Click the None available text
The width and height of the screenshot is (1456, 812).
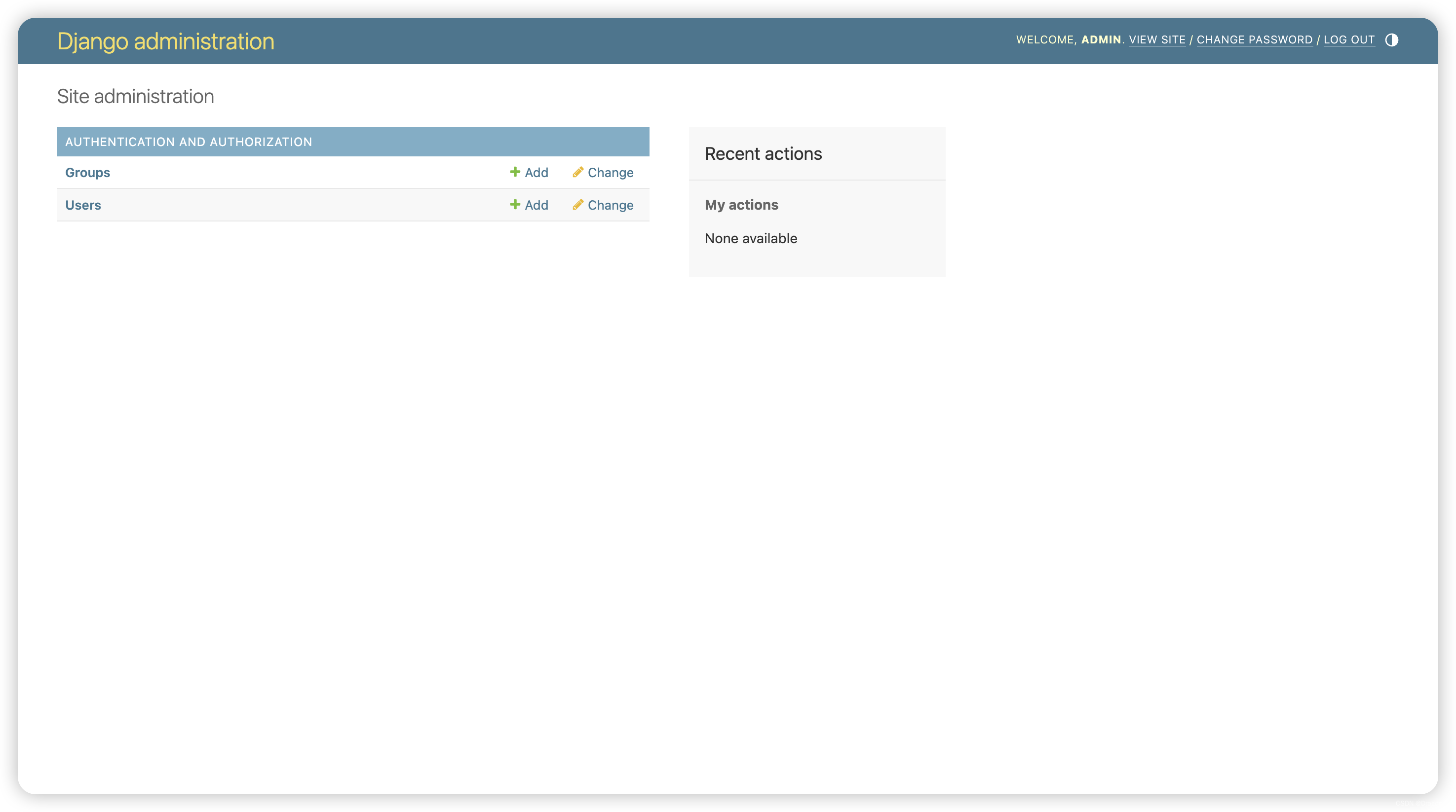click(x=751, y=238)
